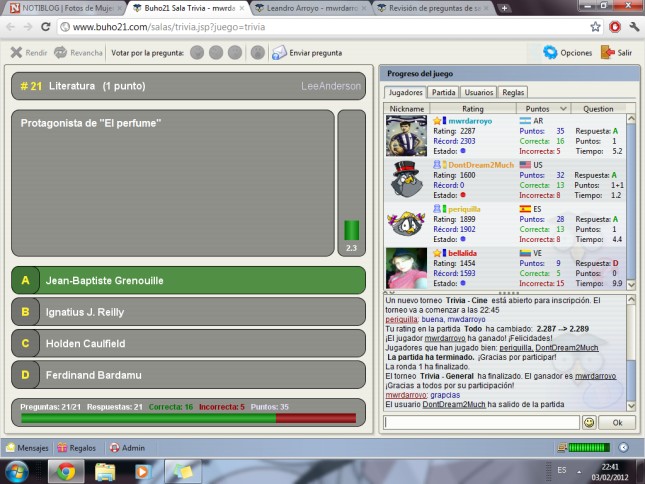Click the Enviar pregunta envelope icon
Screen dimensions: 645x484
[x=279, y=52]
